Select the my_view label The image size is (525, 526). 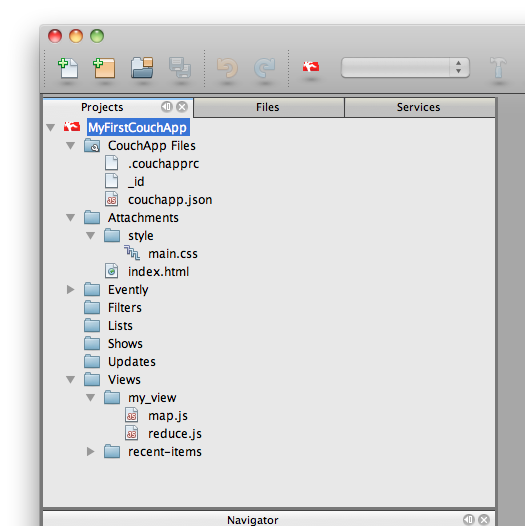[152, 398]
